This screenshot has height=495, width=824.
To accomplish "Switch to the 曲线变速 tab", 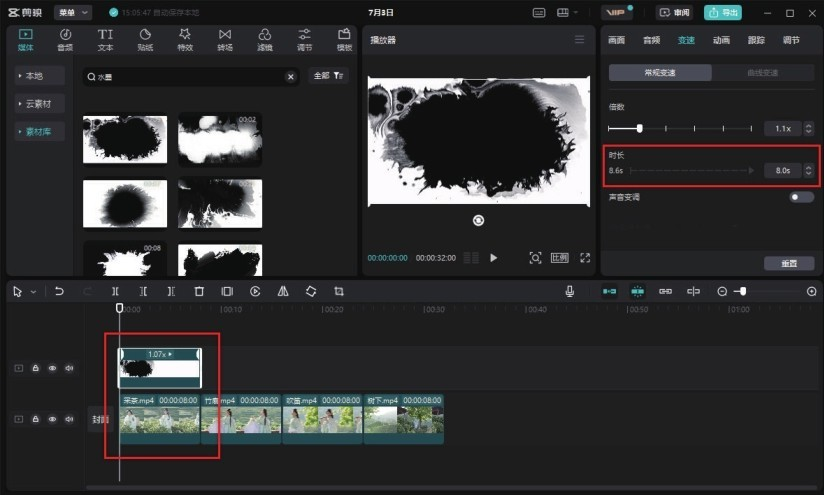I will point(763,73).
